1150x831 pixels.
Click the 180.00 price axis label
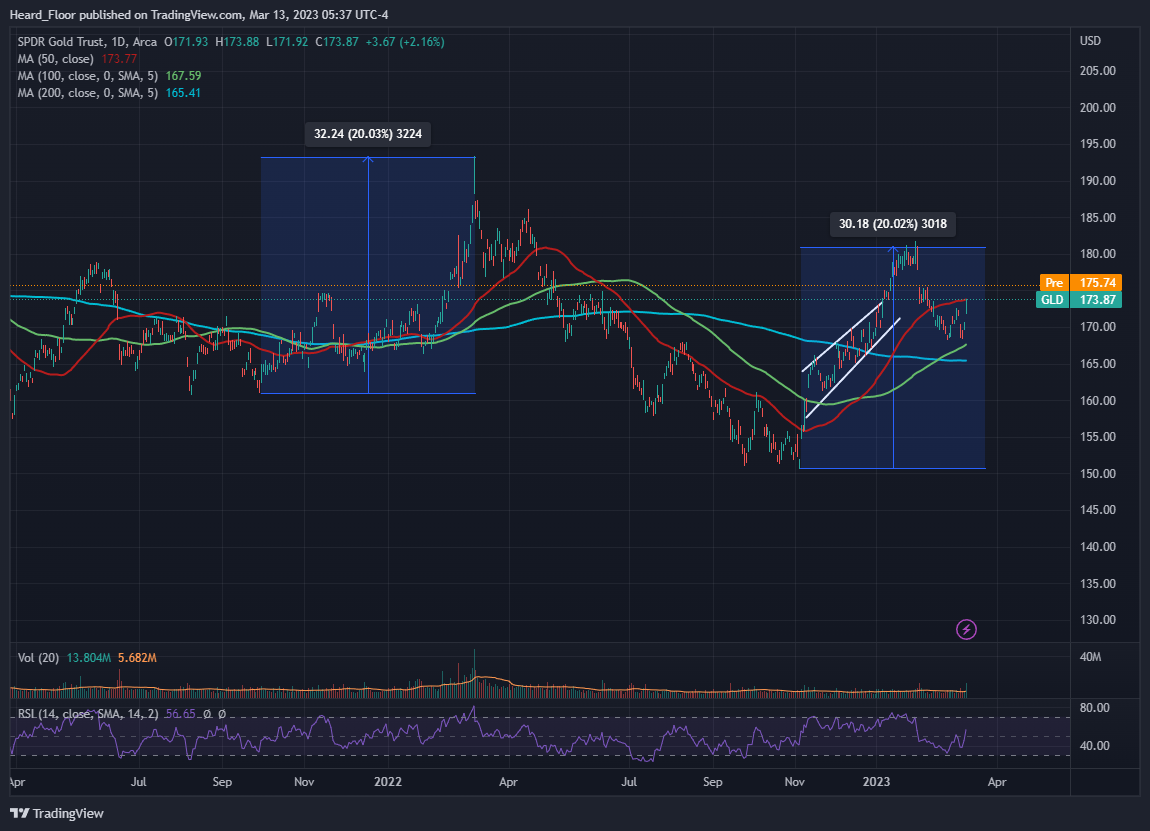pyautogui.click(x=1097, y=254)
